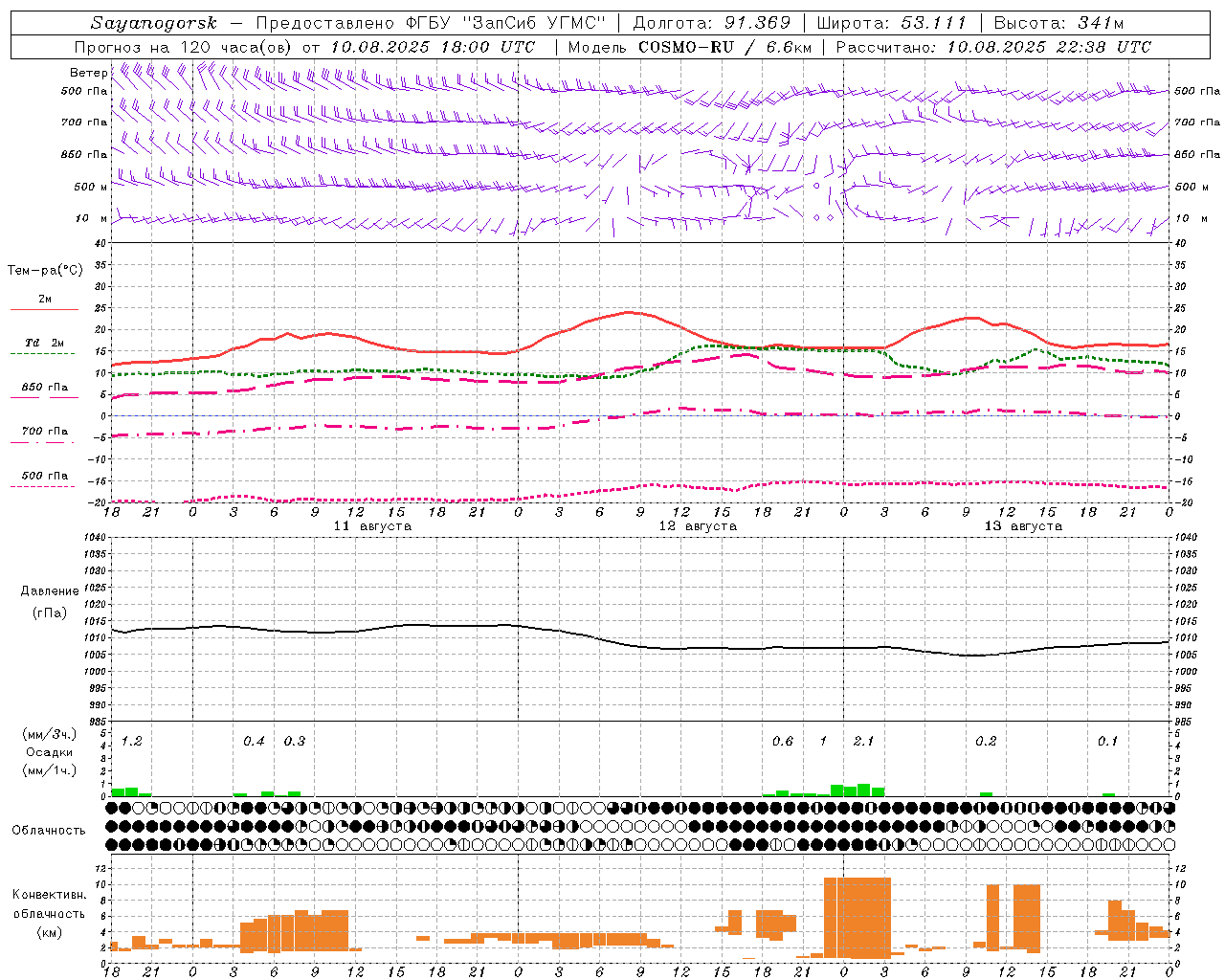Screen dimensions: 1225x980
Task: Click the 2.1 precipitation total value
Action: point(863,742)
